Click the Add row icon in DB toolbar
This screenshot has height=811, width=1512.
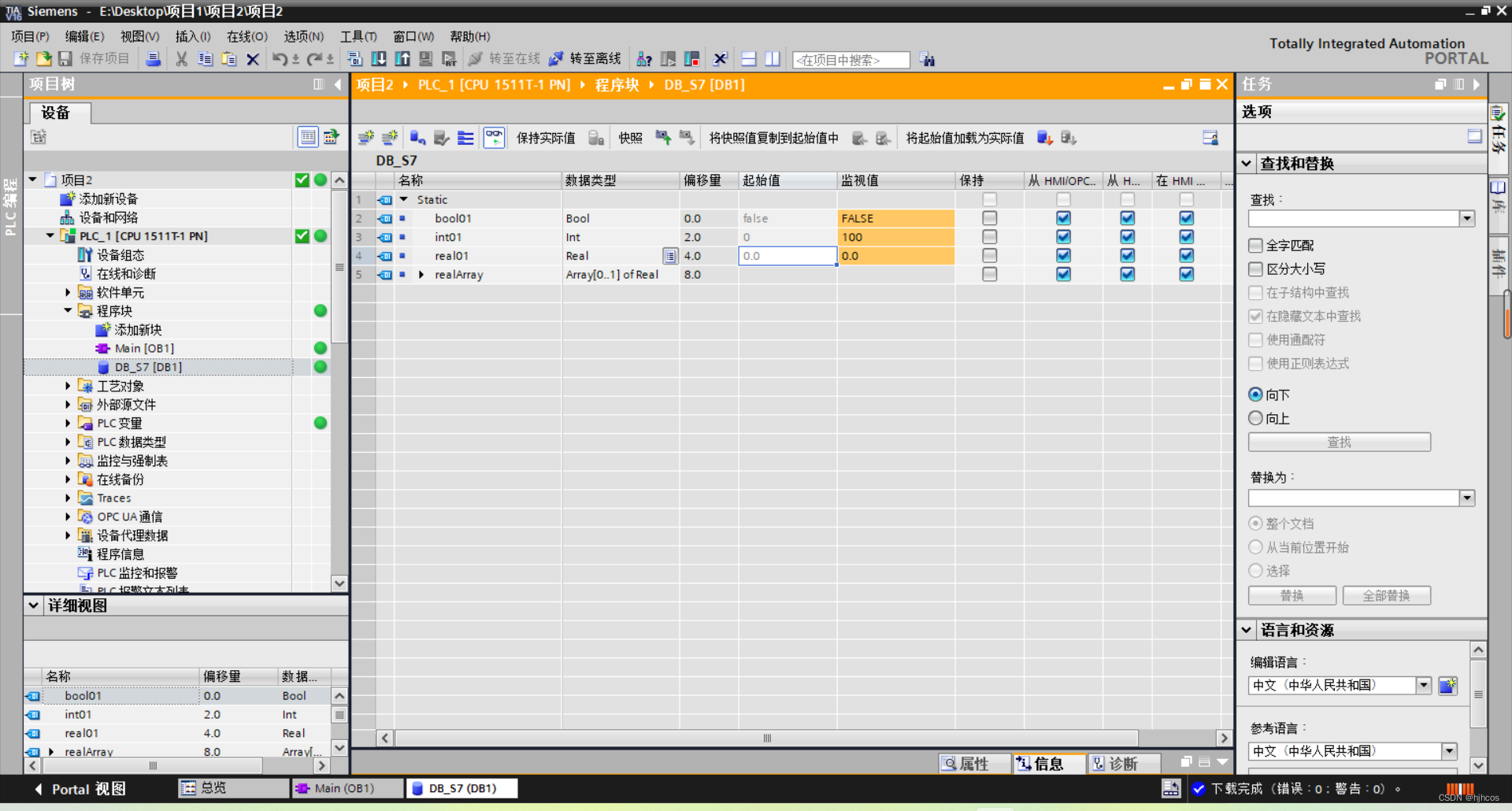pos(390,138)
